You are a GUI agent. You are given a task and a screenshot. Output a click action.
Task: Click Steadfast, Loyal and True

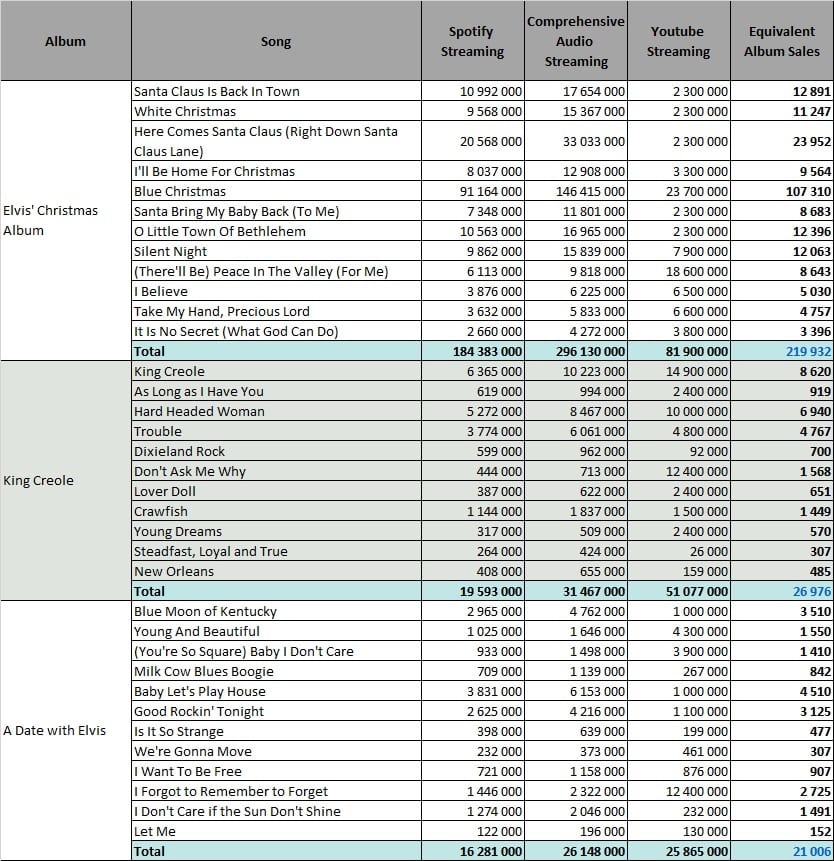pyautogui.click(x=276, y=551)
